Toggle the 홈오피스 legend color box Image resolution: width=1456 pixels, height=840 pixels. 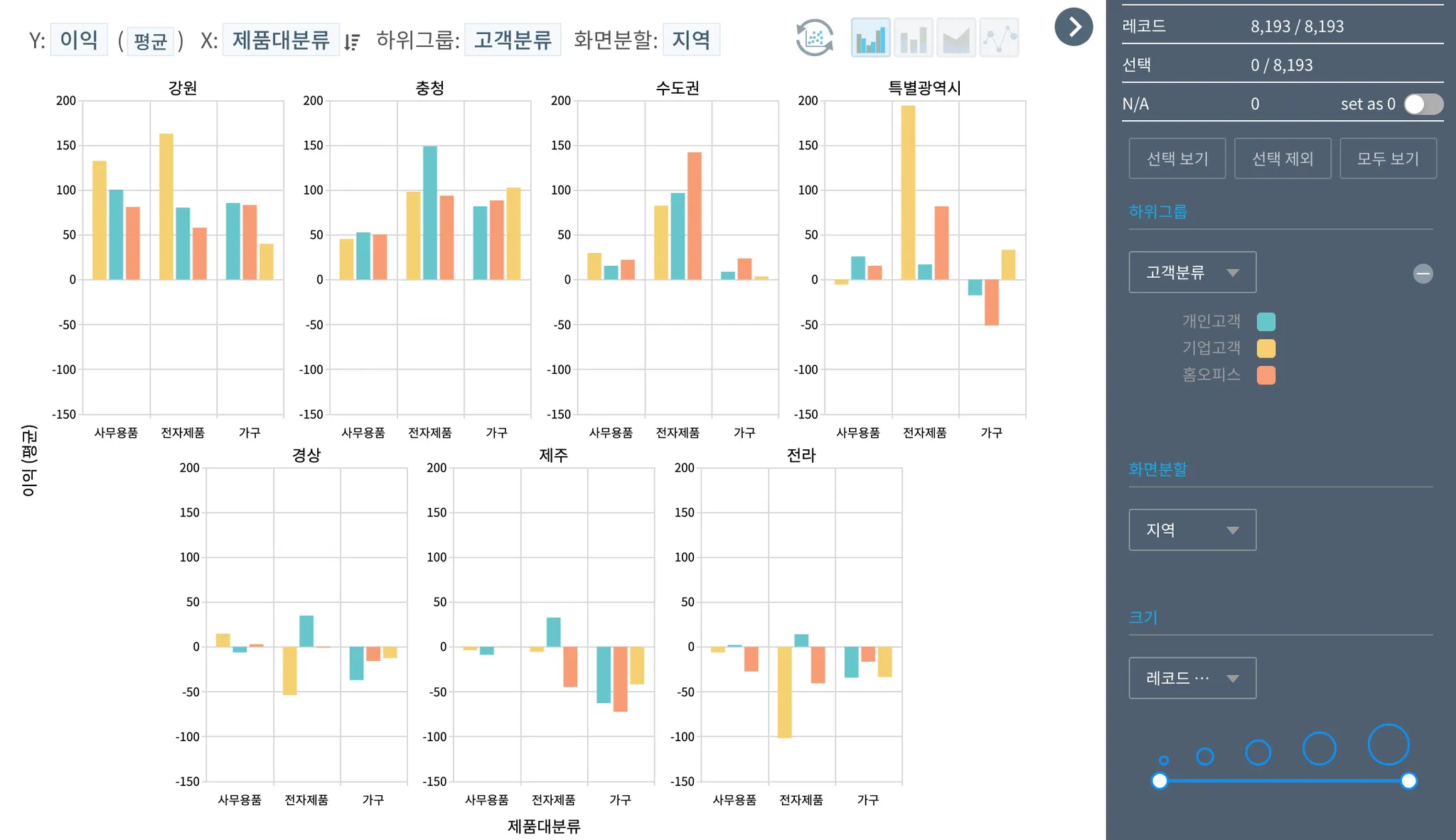[1265, 375]
